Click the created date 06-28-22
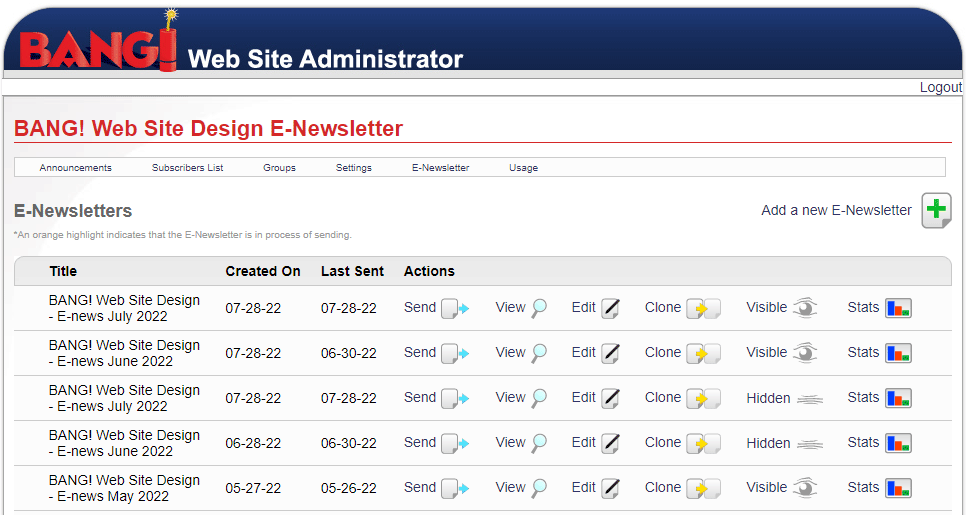This screenshot has width=967, height=515. pos(253,443)
